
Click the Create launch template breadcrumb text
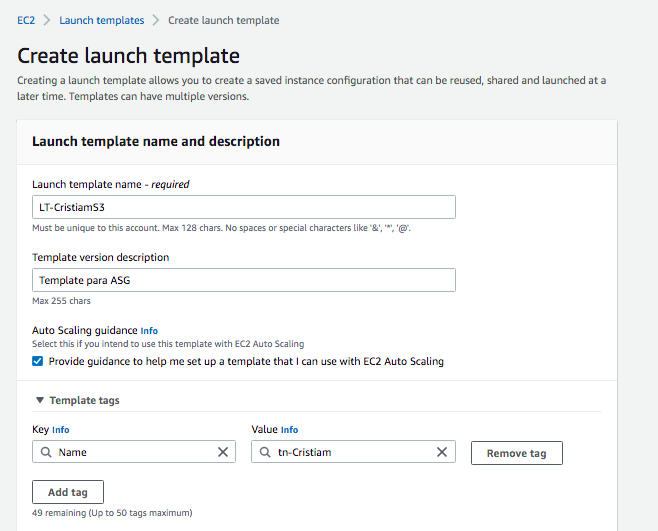(223, 20)
